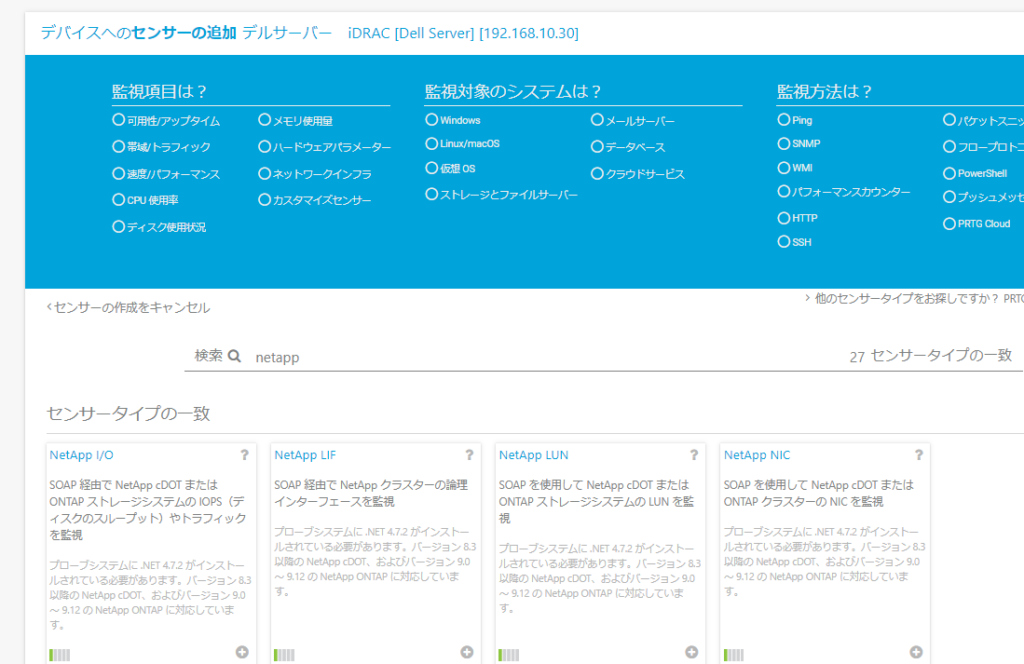This screenshot has height=664, width=1024.
Task: Select 帯域/トラフィック radio option
Action: [x=118, y=147]
